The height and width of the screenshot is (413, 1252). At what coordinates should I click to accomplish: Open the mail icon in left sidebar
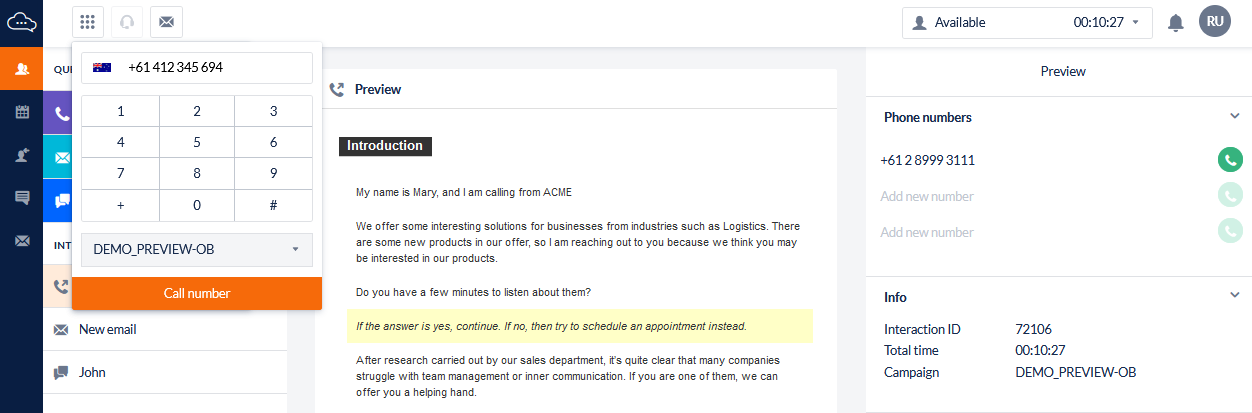click(x=21, y=241)
